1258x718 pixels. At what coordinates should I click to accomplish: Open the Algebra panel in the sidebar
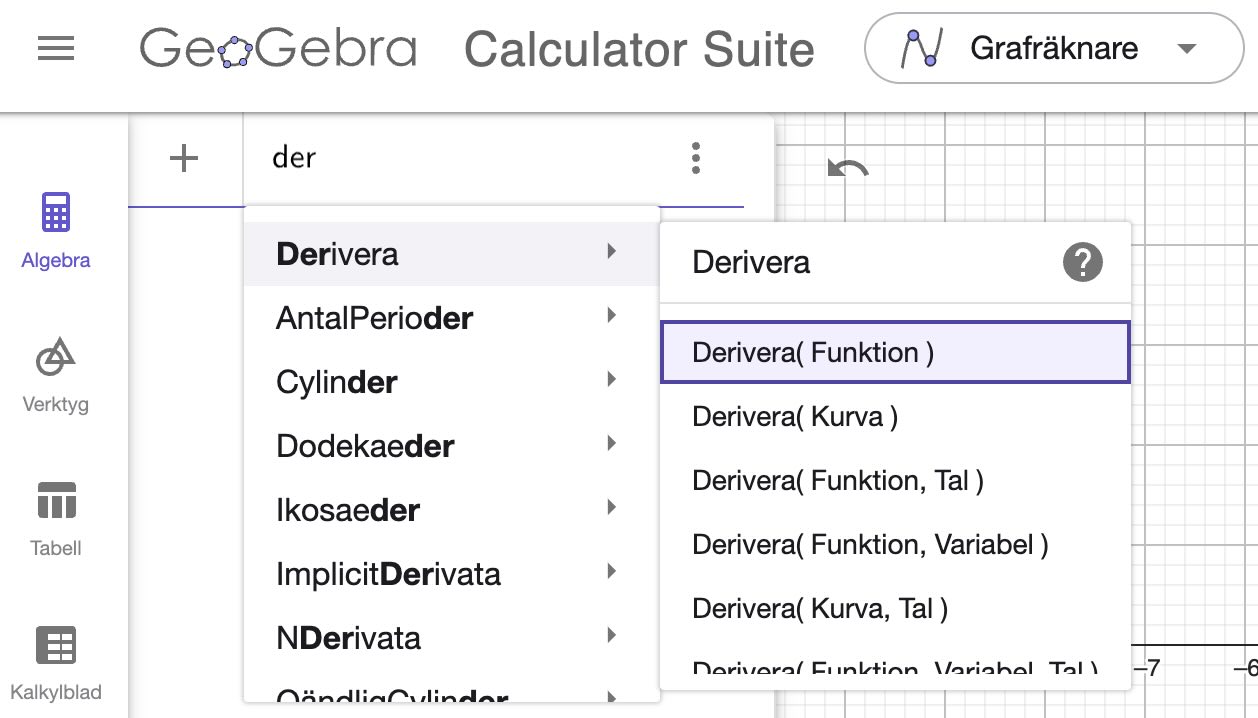click(55, 230)
